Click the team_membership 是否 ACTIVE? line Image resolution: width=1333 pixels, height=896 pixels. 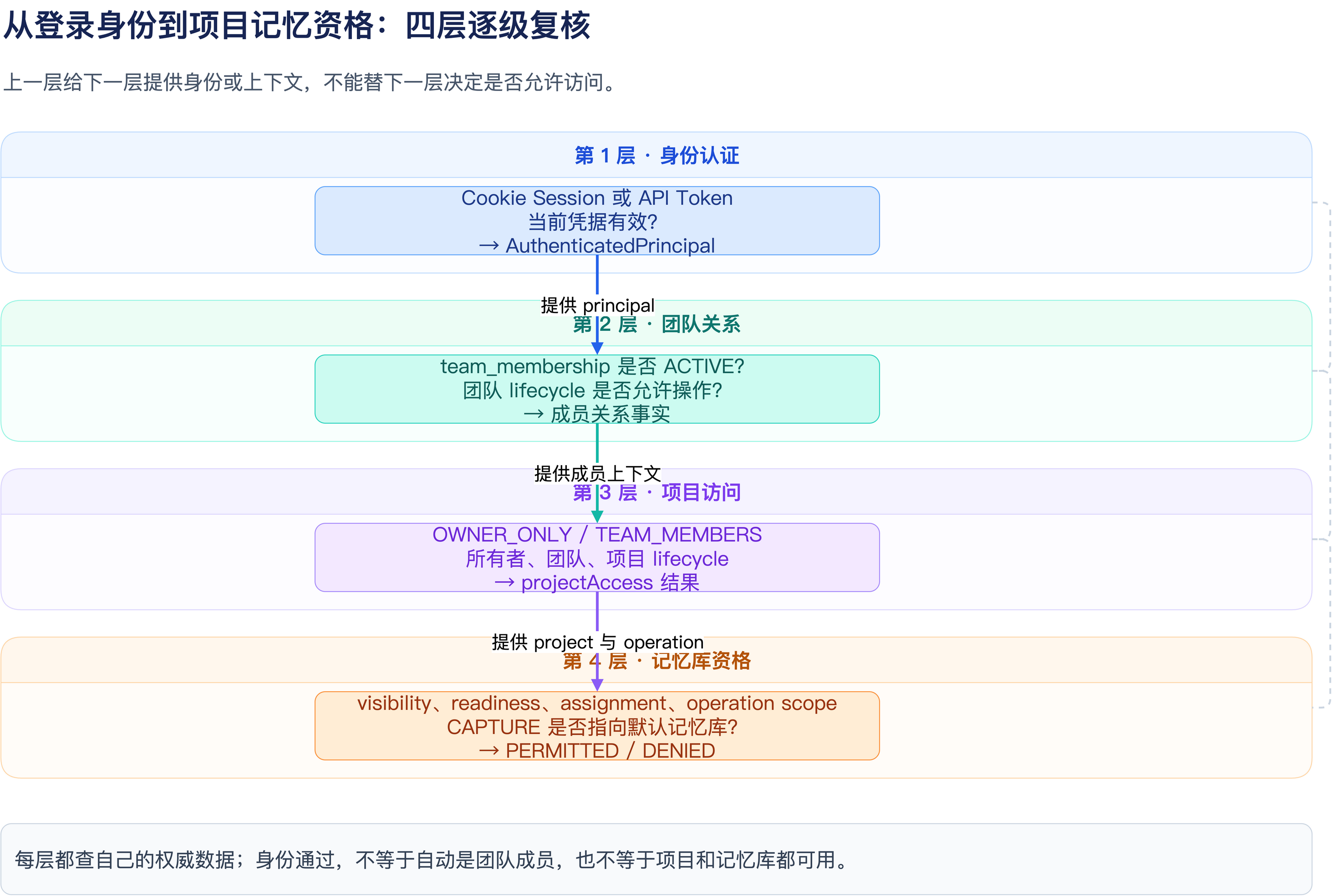click(592, 366)
